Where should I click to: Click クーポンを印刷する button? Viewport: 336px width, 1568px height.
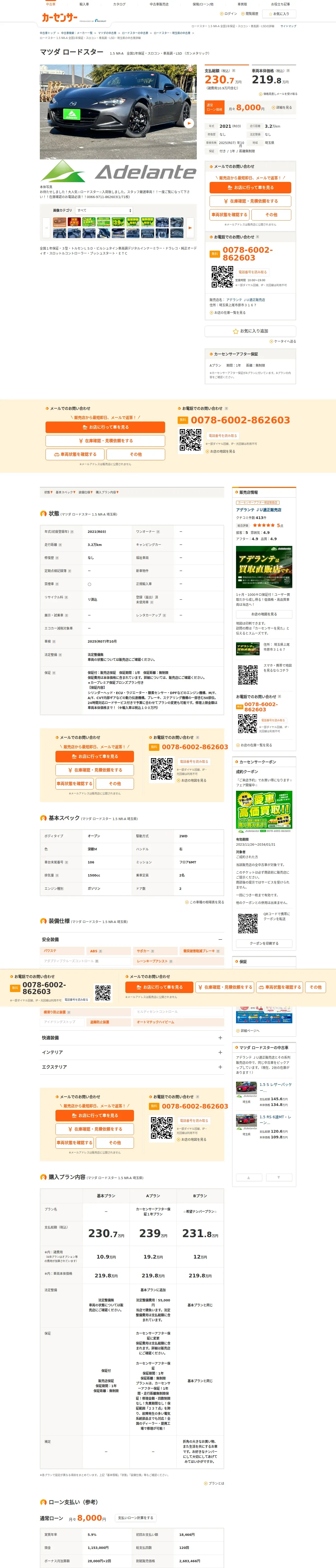(264, 943)
